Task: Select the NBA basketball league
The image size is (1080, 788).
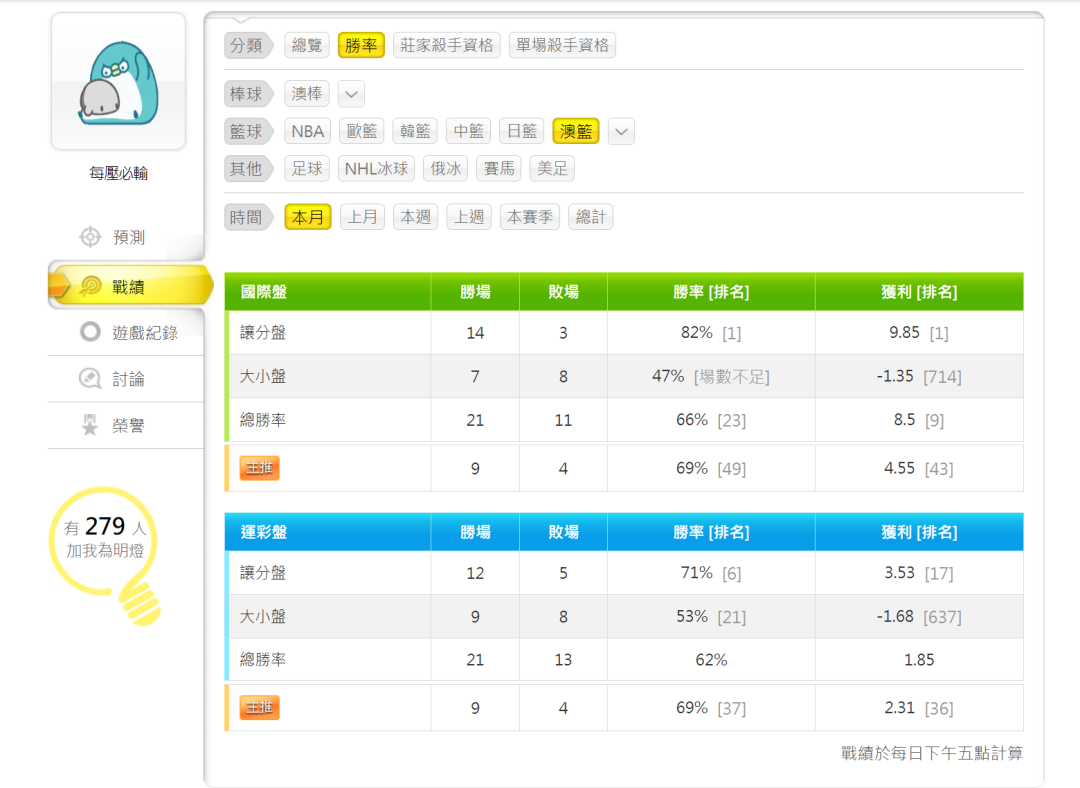Action: (307, 131)
